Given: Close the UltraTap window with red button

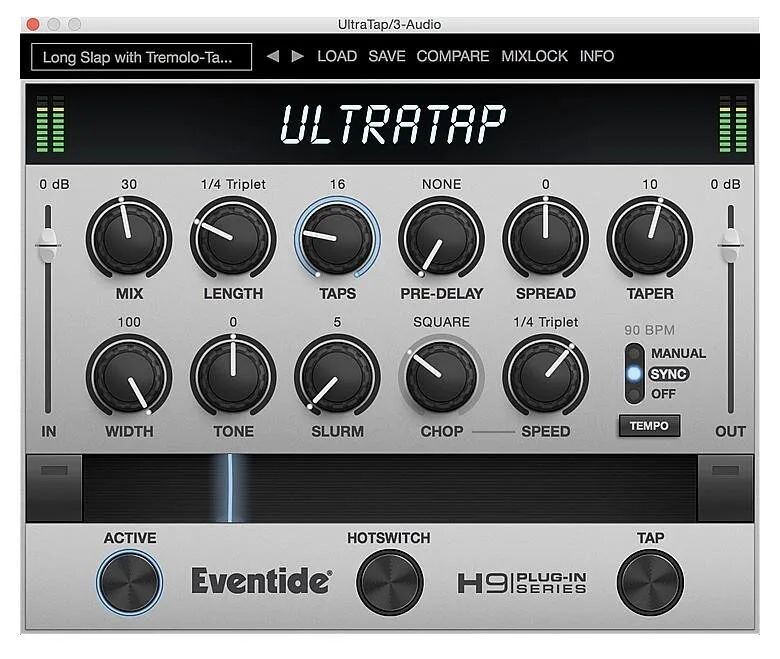Looking at the screenshot, I should [33, 24].
